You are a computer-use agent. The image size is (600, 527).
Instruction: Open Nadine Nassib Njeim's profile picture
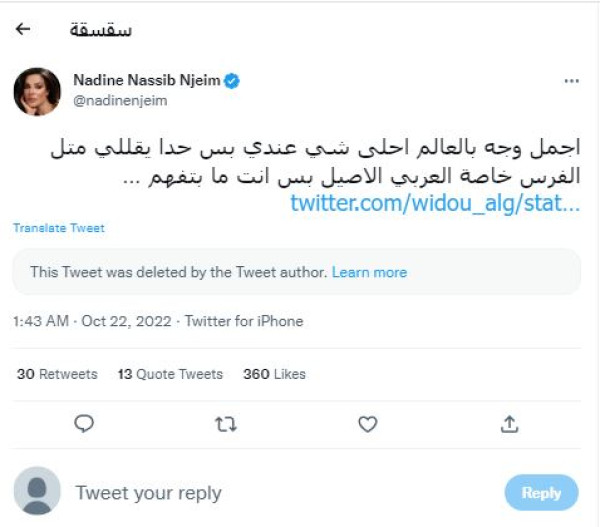[x=37, y=91]
